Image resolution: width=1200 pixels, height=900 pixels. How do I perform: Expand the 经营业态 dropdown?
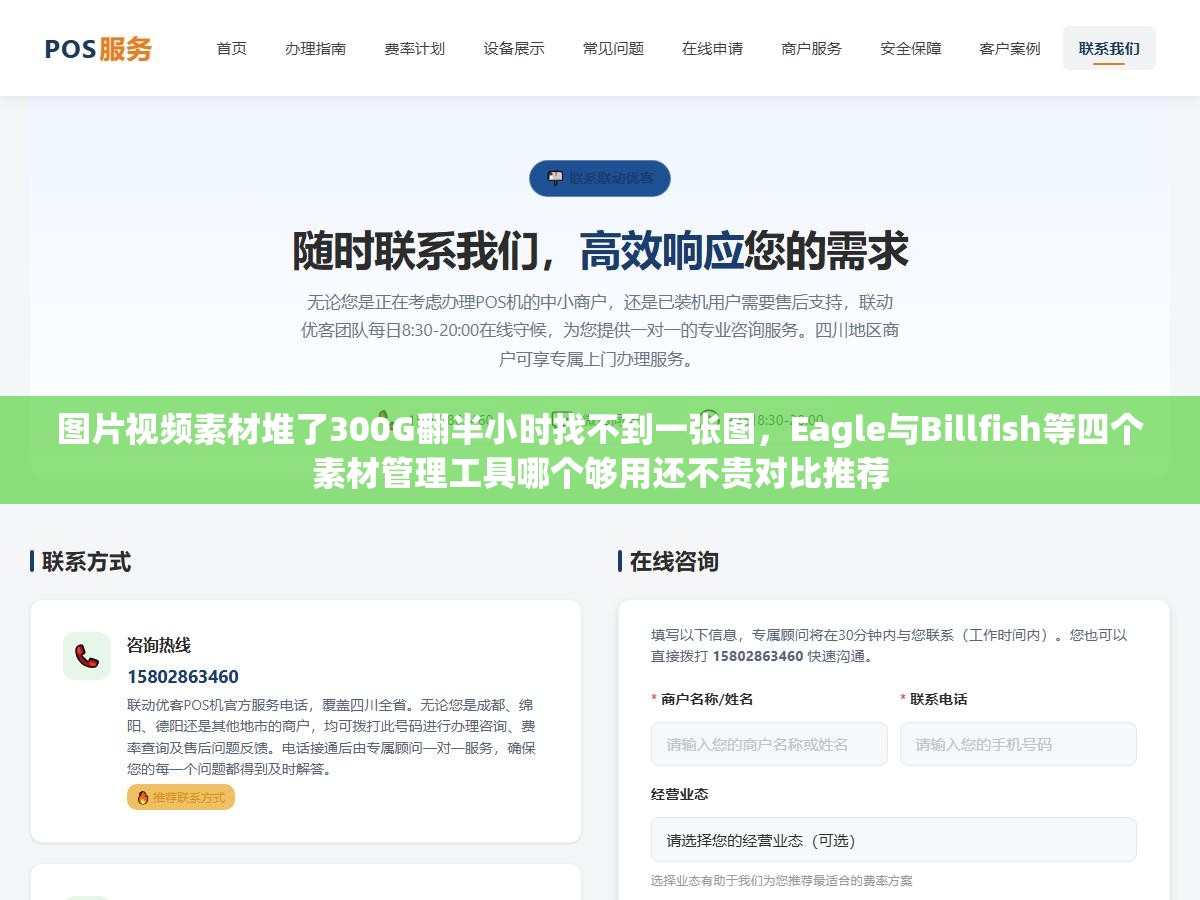[894, 840]
